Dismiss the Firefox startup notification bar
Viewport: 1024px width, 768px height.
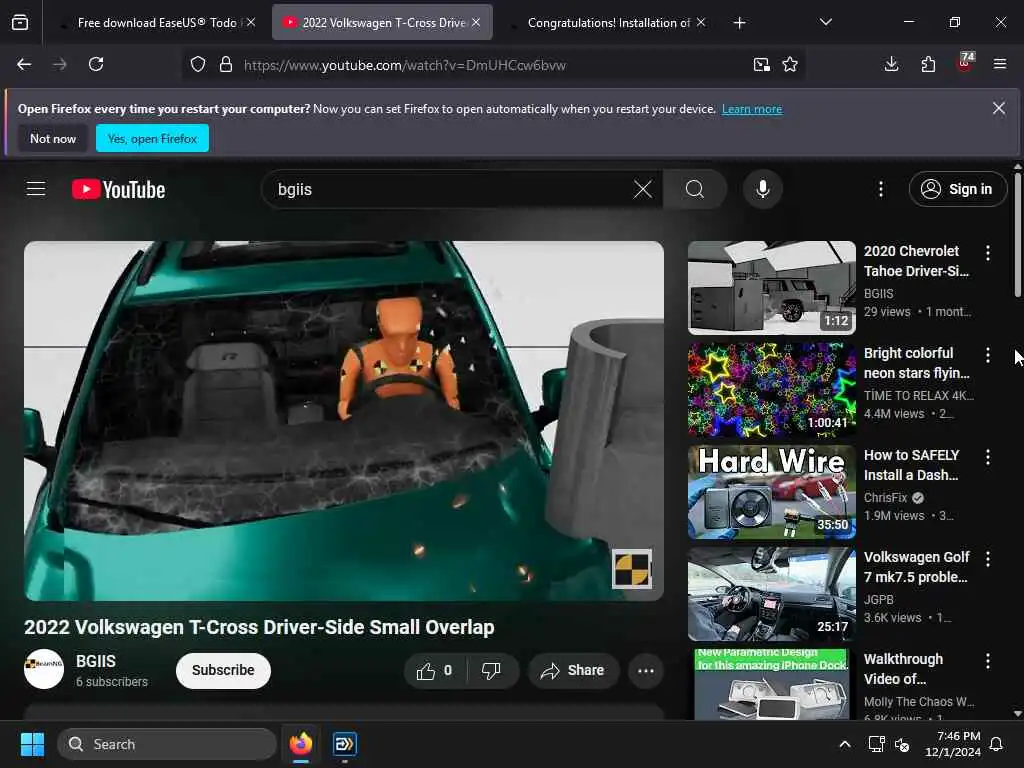coord(999,108)
